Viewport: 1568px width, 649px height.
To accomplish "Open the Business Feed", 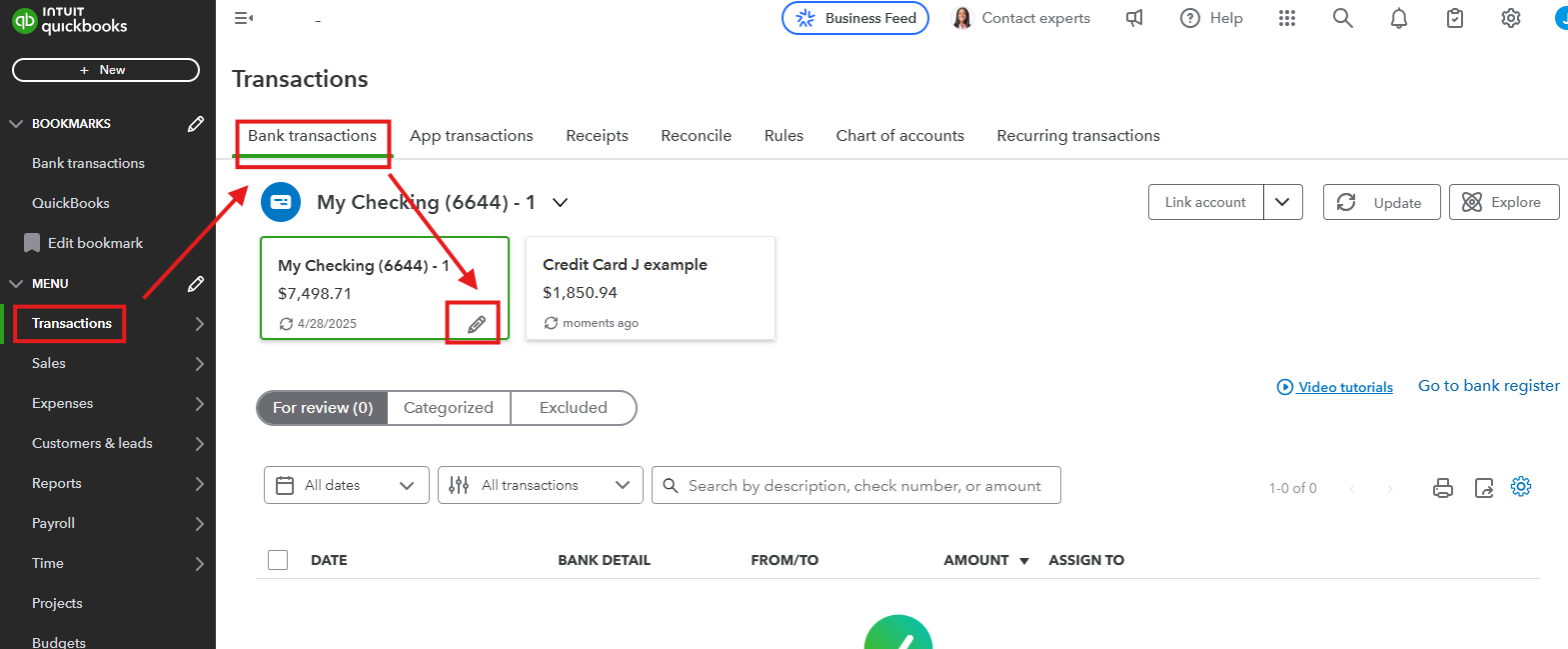I will click(x=855, y=18).
